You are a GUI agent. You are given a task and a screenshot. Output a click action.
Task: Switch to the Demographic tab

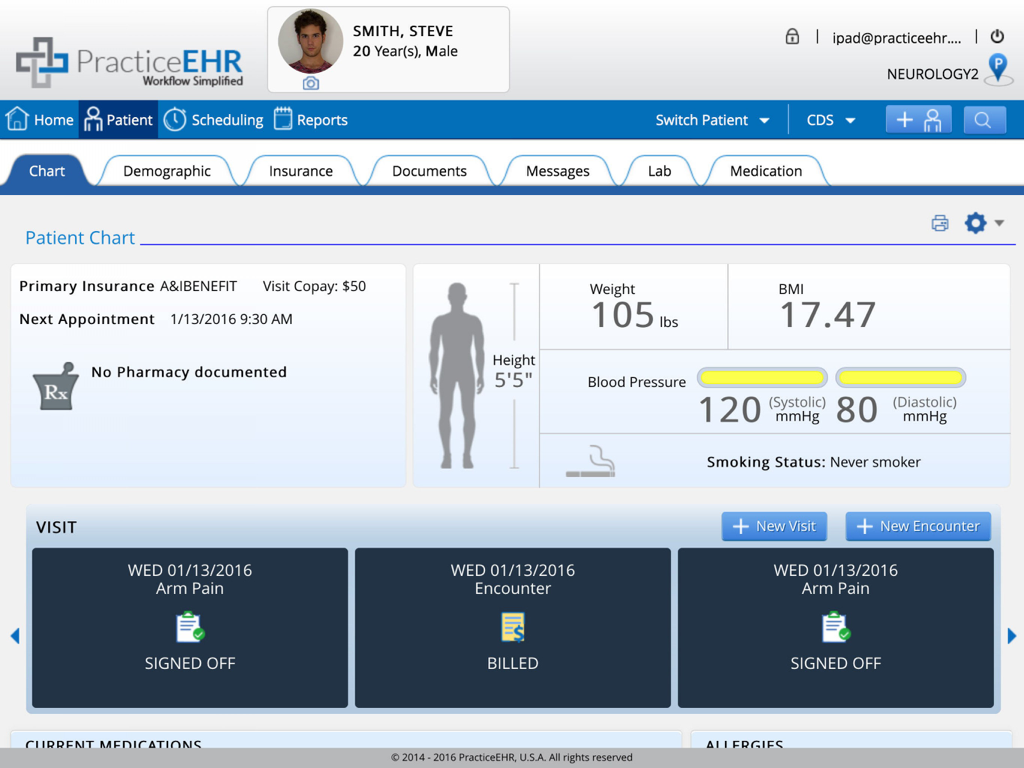pos(166,170)
